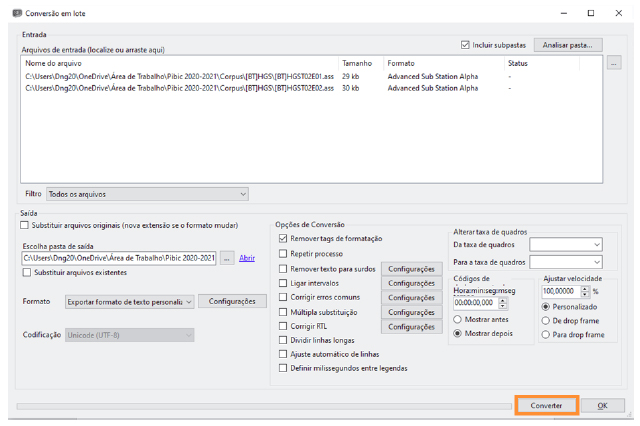This screenshot has height=426, width=640.
Task: Enable the Corrigir erros comuns checkbox
Action: [284, 298]
